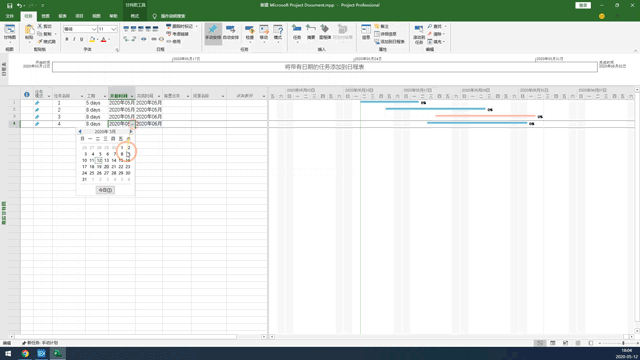The image size is (640, 360).
Task: Click the Undo arrow in the title bar
Action: click(x=19, y=5)
